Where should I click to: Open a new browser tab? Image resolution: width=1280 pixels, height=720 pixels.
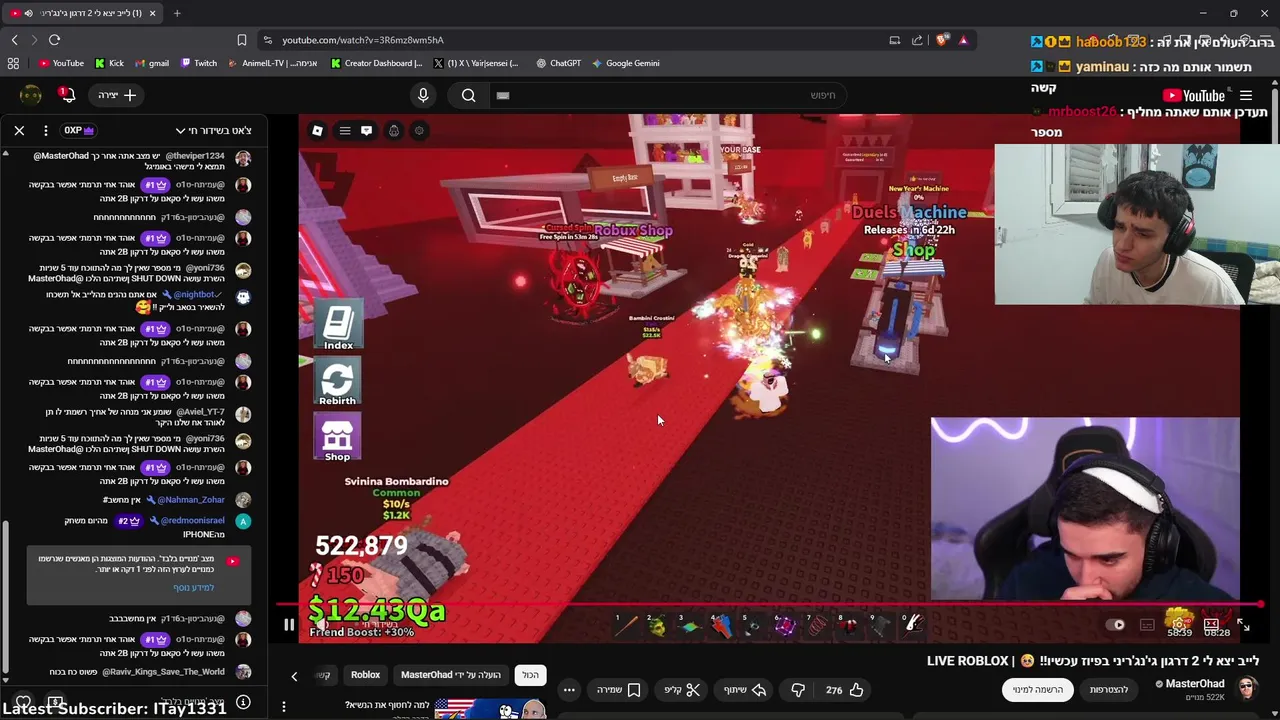(x=177, y=13)
